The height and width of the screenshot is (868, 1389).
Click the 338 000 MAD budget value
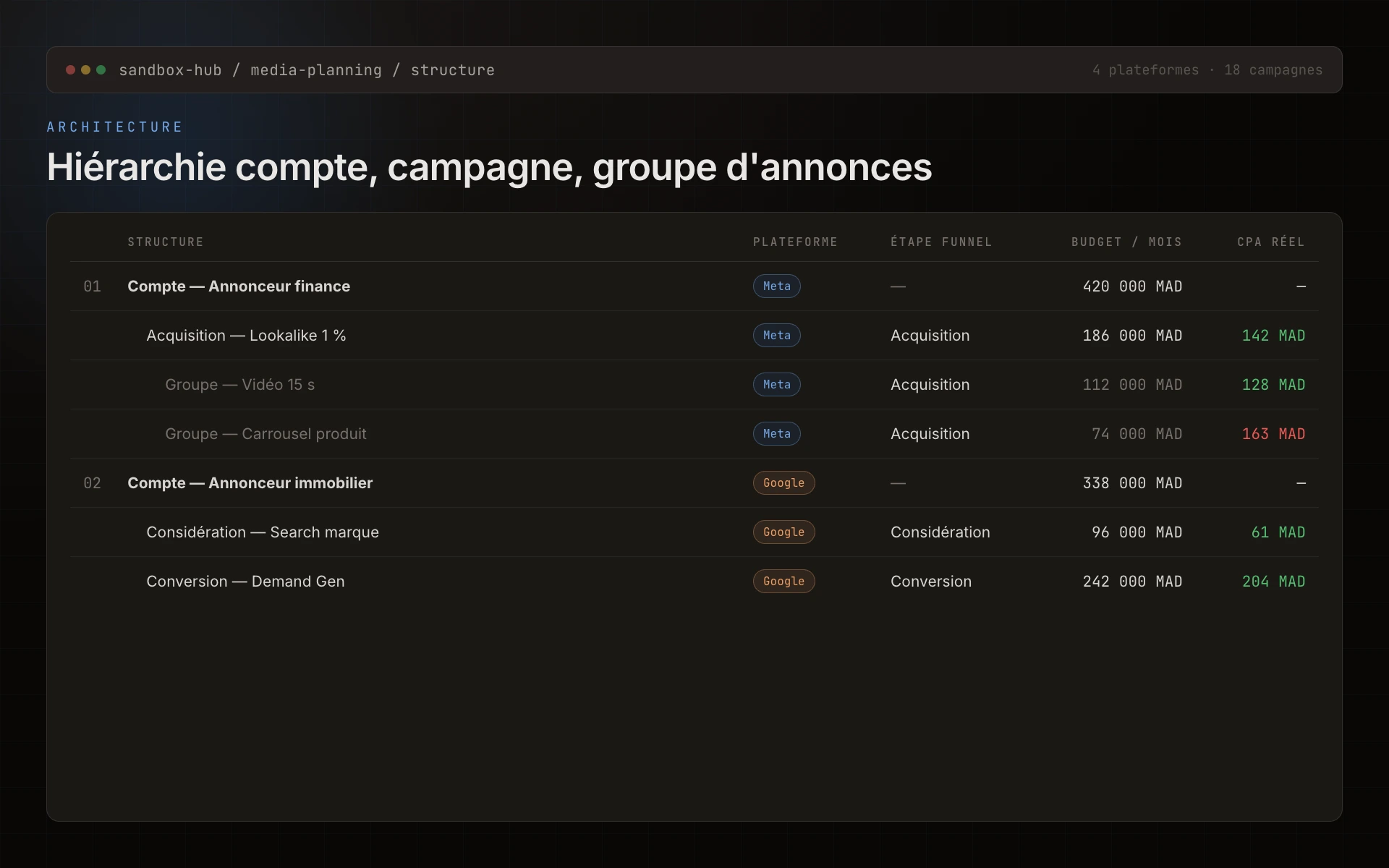point(1132,483)
